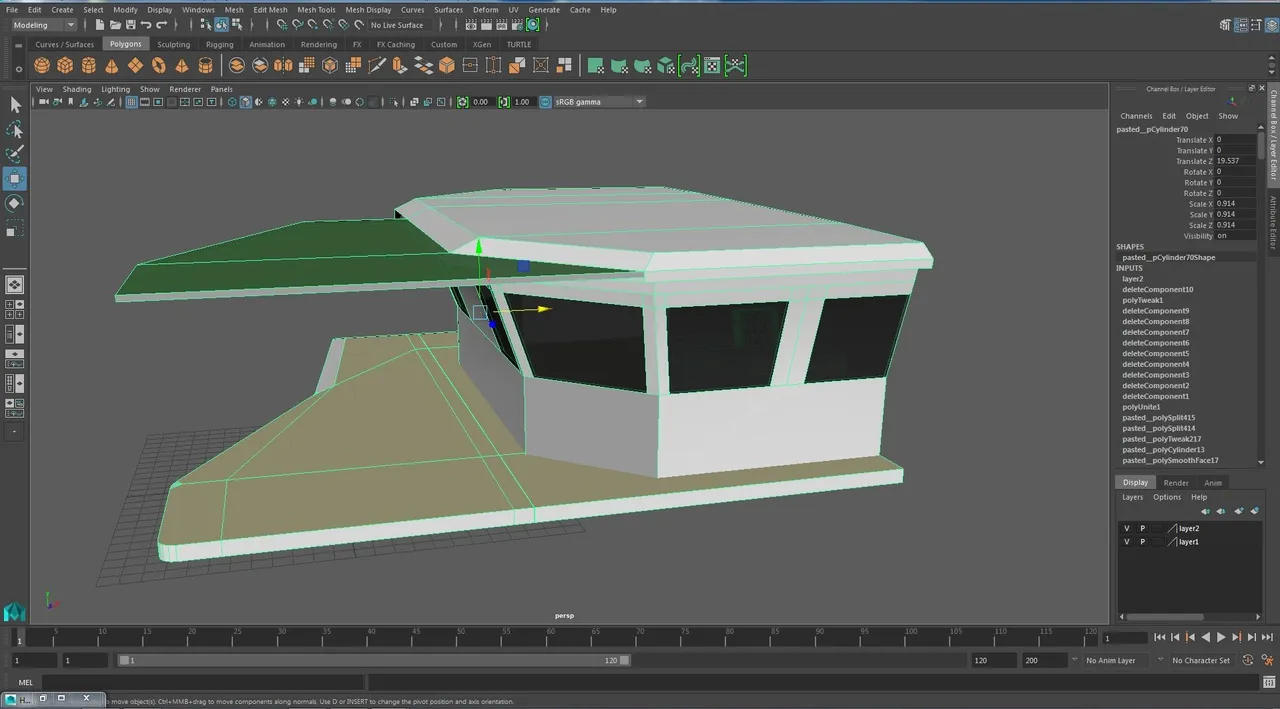Toggle playback P for layer1
The width and height of the screenshot is (1280, 709).
[x=1142, y=541]
